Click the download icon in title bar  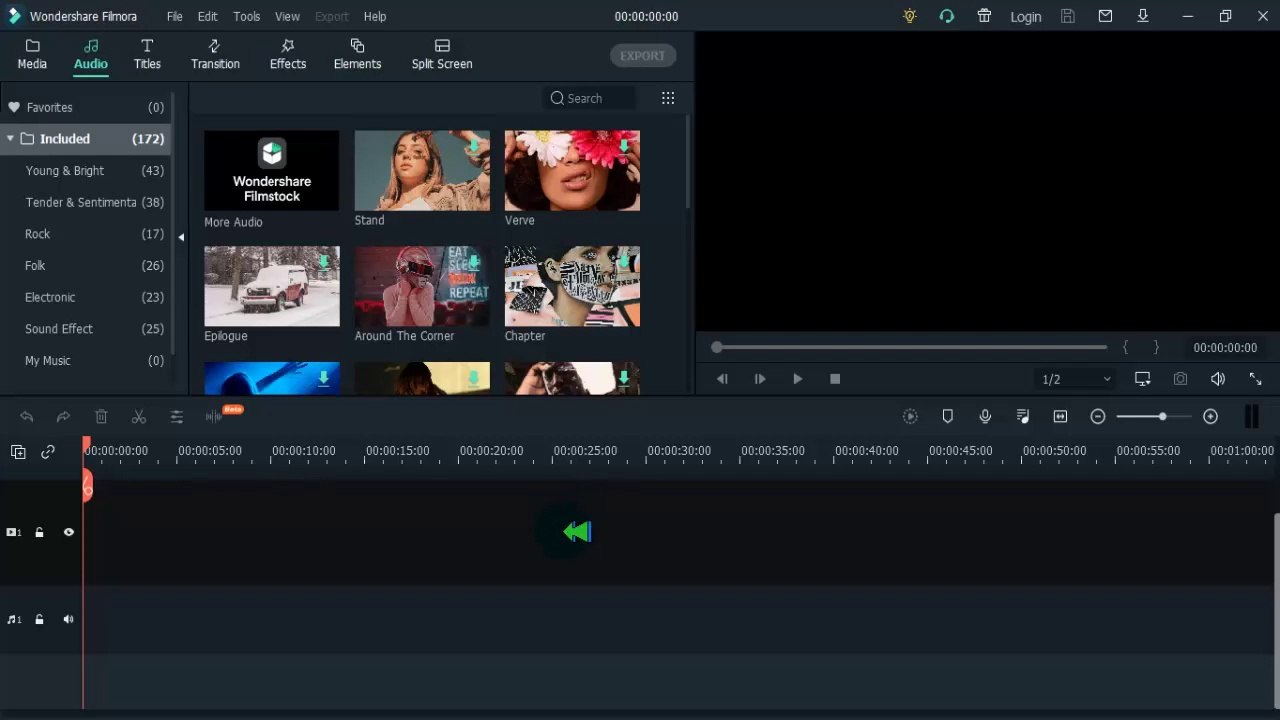[1143, 16]
